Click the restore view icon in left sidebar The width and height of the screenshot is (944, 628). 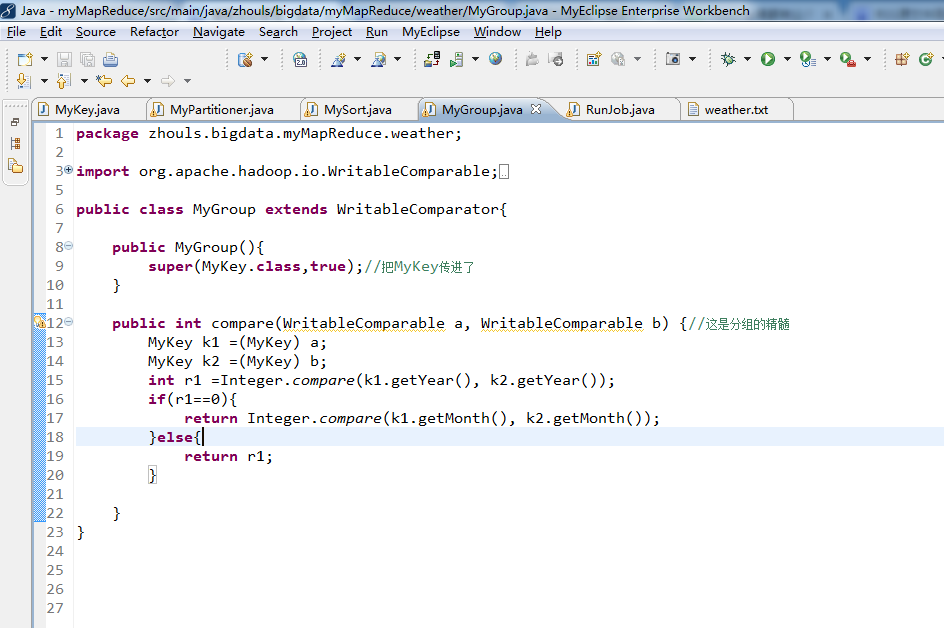click(x=15, y=122)
